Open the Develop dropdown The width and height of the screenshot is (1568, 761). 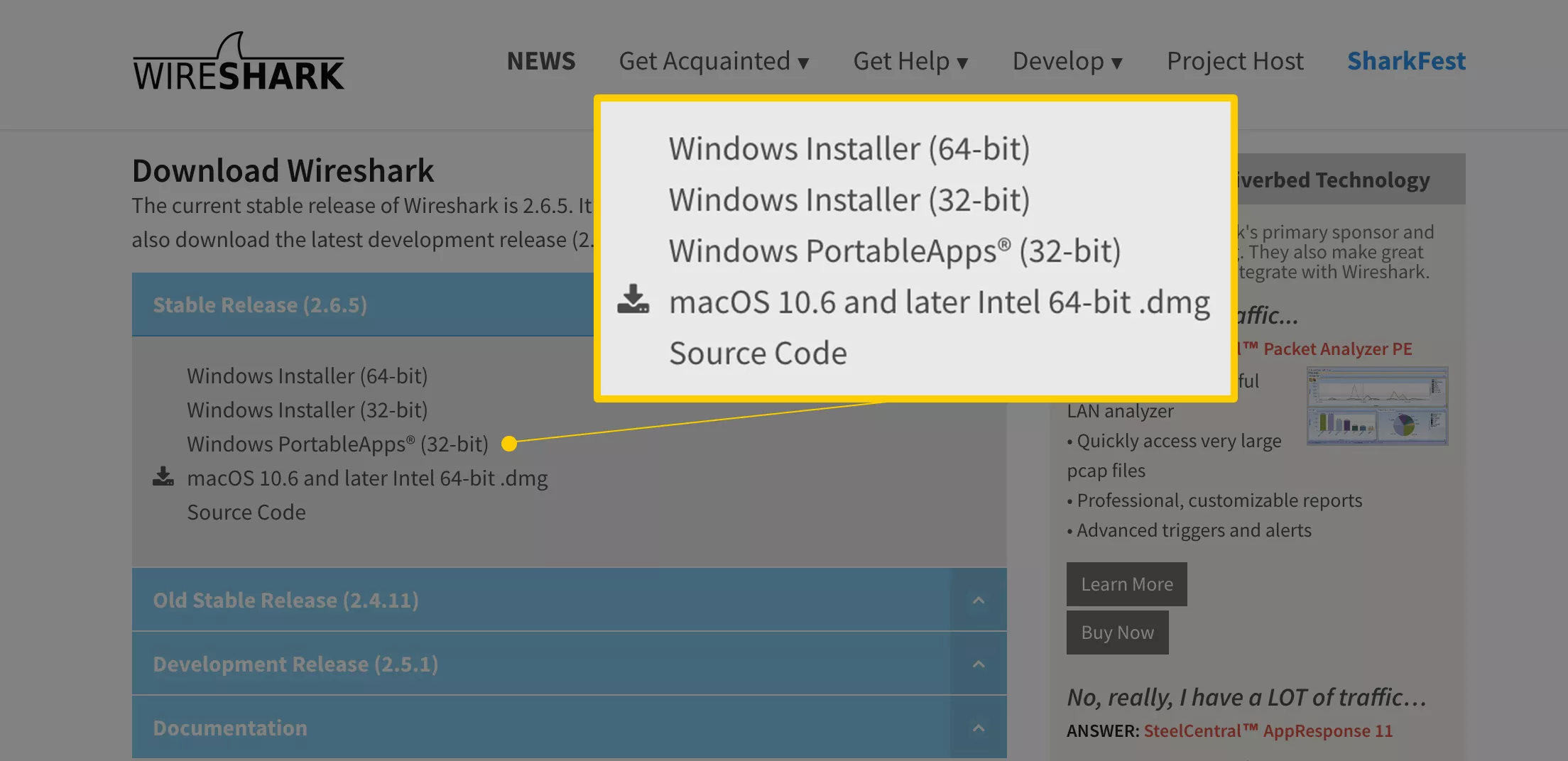point(1067,62)
